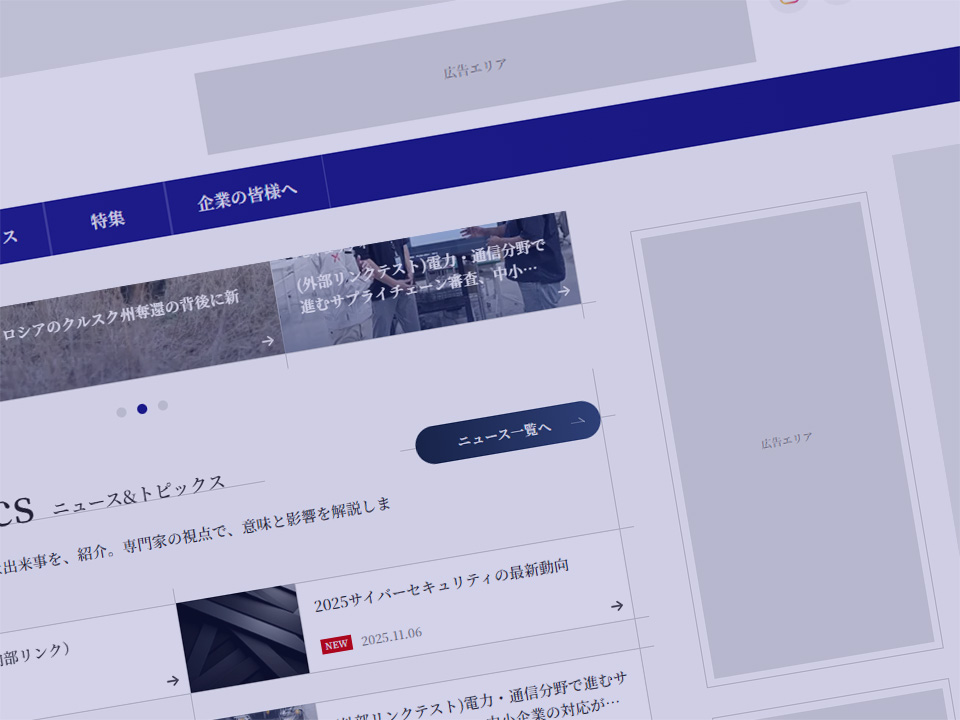The width and height of the screenshot is (960, 720).
Task: Click the tall sidebar 広告エリア
Action: point(786,440)
